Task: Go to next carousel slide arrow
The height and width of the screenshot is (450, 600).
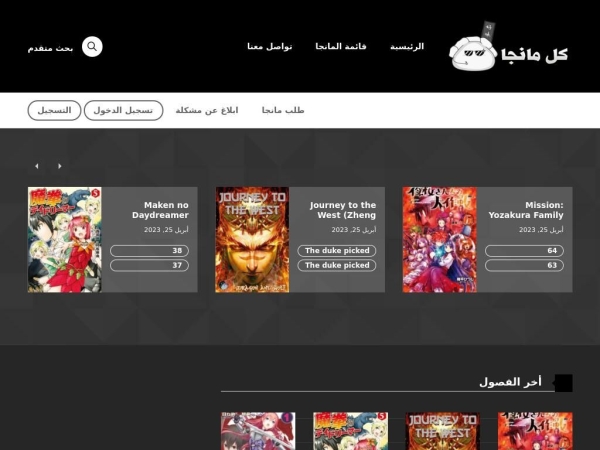Action: [60, 166]
